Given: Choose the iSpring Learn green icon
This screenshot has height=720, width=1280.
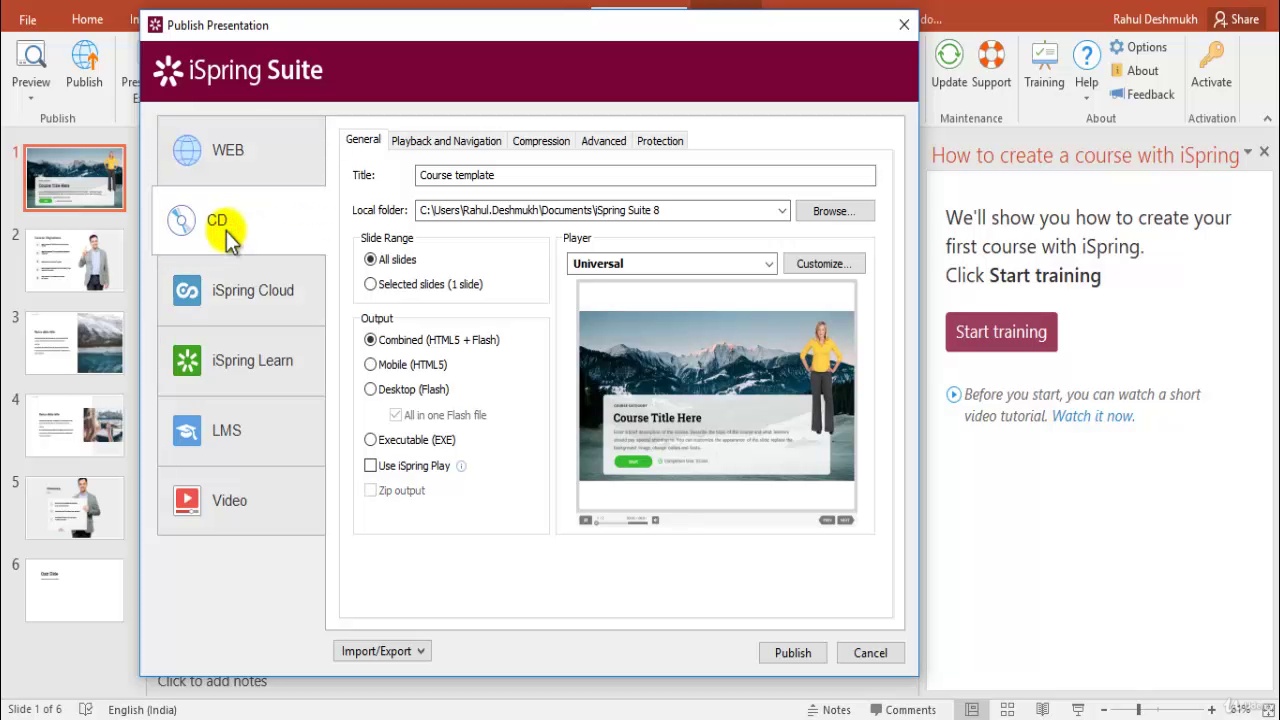Looking at the screenshot, I should coord(187,360).
